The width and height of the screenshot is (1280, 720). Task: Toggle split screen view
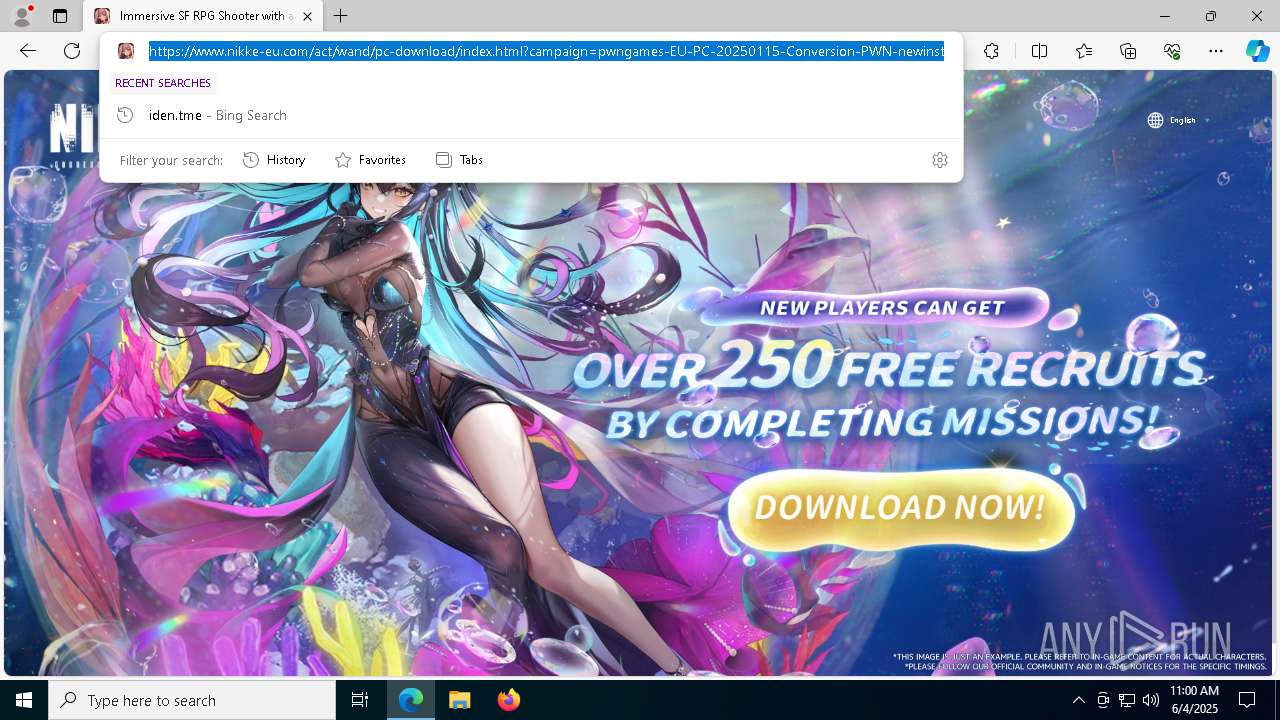pyautogui.click(x=1039, y=51)
